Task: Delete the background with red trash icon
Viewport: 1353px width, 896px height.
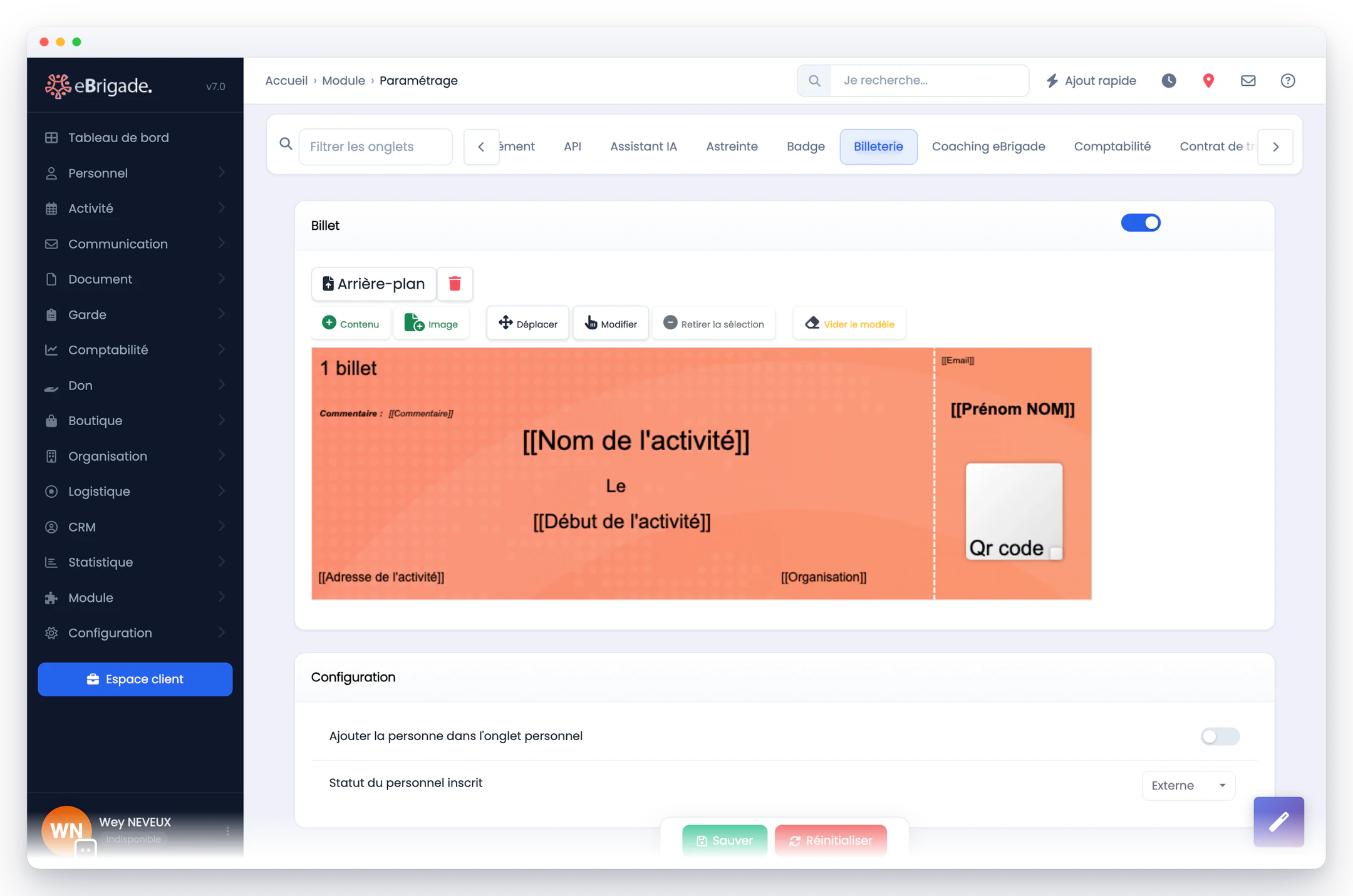Action: (455, 284)
